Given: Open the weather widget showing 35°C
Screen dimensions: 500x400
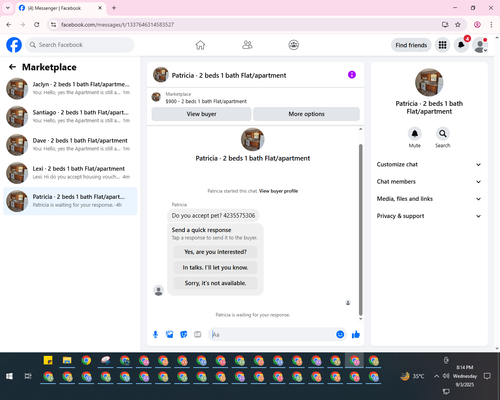Looking at the screenshot, I should (413, 376).
